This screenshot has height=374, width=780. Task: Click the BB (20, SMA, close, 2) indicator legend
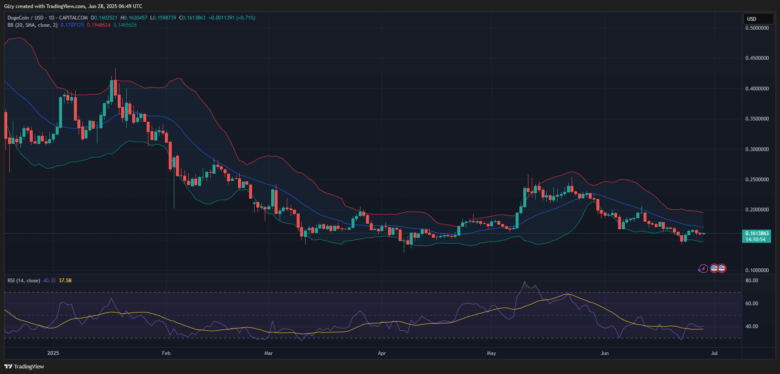(x=32, y=24)
